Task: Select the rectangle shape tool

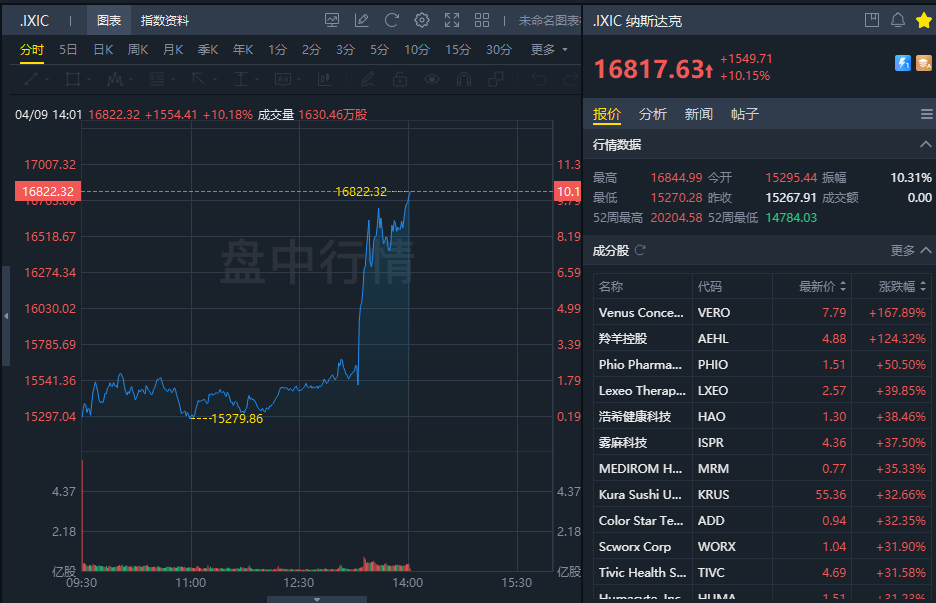Action: click(x=73, y=79)
